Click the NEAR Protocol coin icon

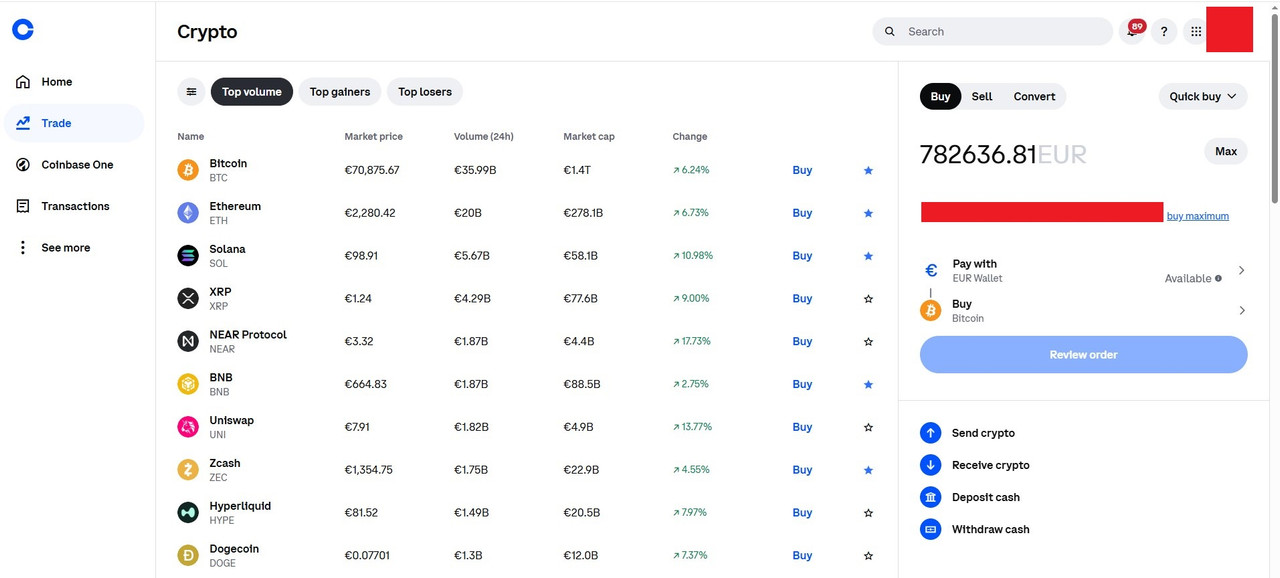188,341
